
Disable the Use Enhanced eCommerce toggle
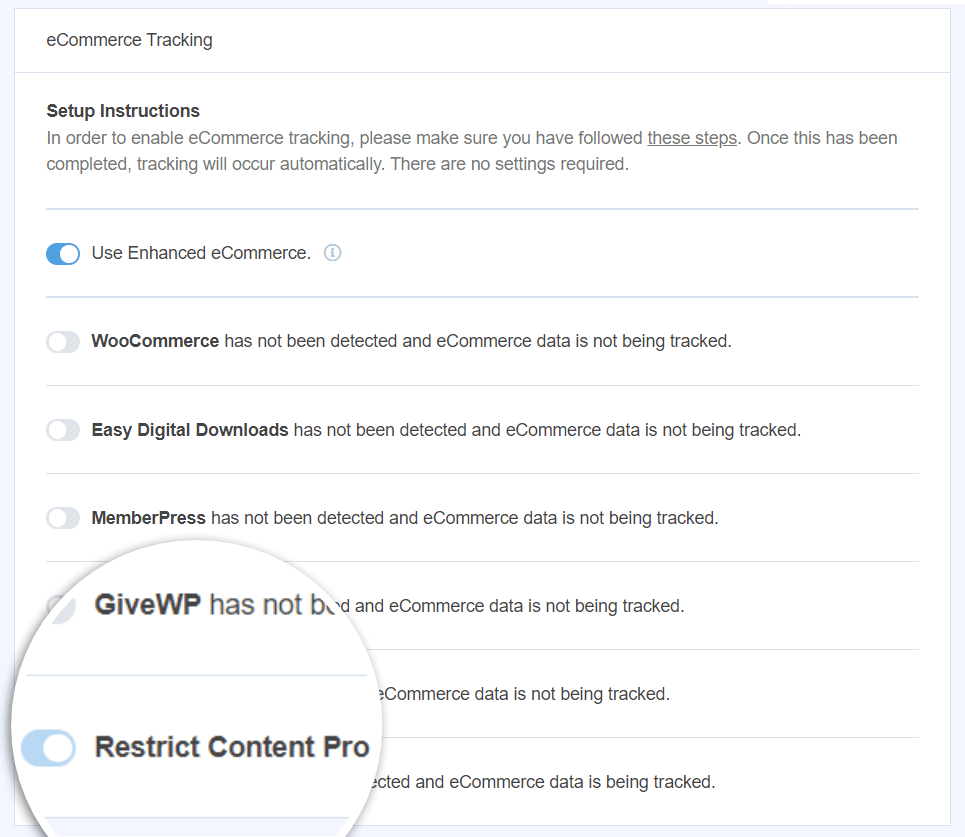(62, 253)
